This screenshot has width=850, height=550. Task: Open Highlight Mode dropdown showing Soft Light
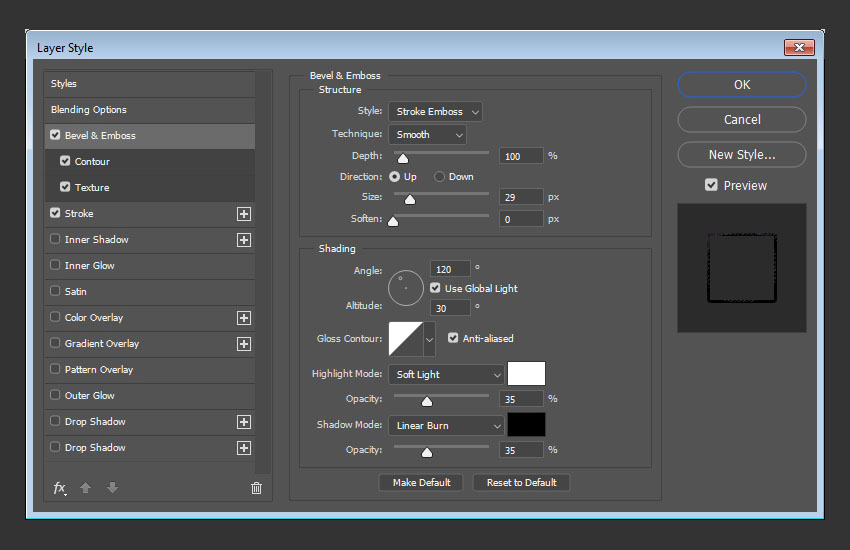pos(446,374)
